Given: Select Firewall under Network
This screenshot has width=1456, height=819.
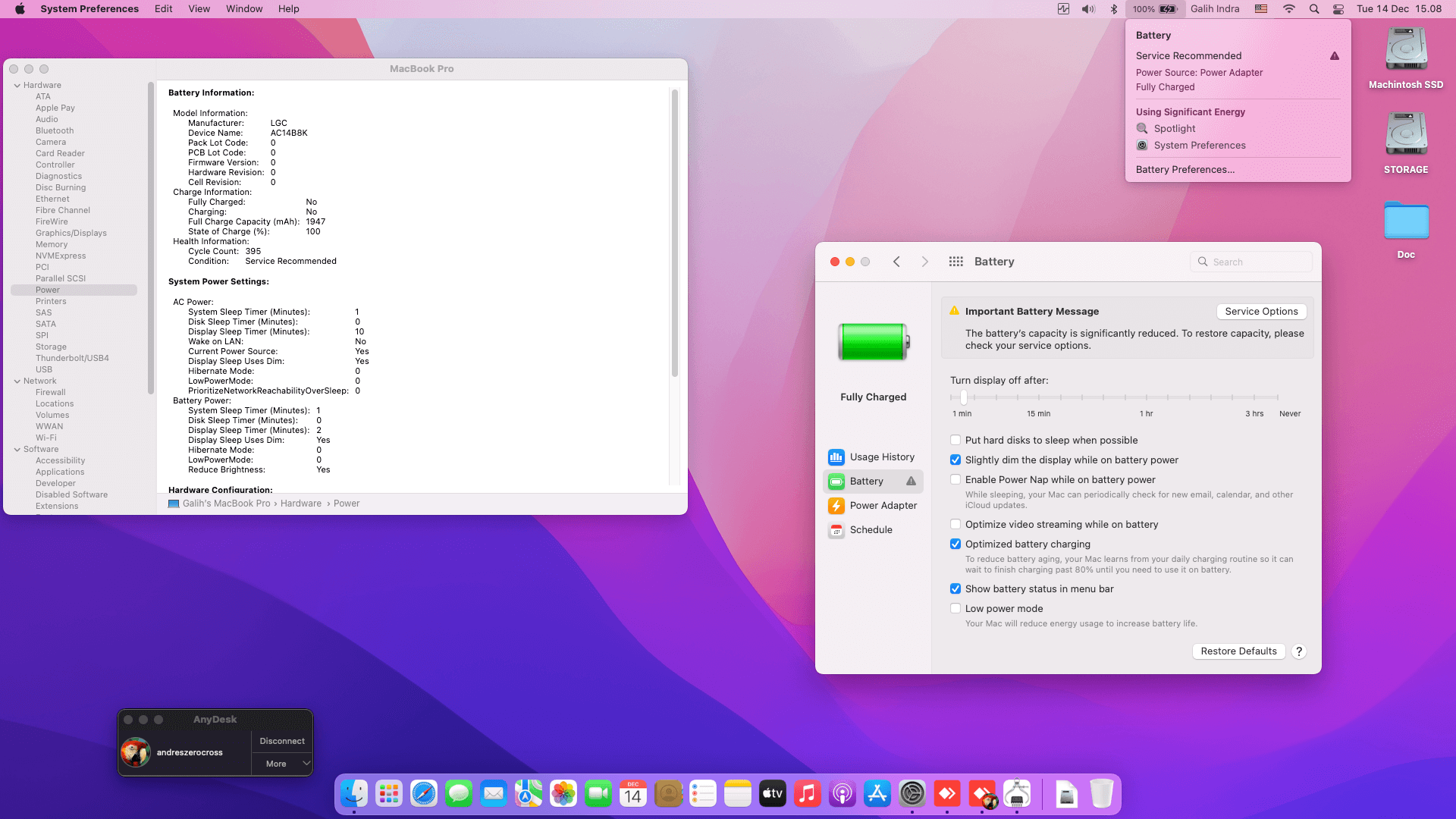Looking at the screenshot, I should click(50, 392).
